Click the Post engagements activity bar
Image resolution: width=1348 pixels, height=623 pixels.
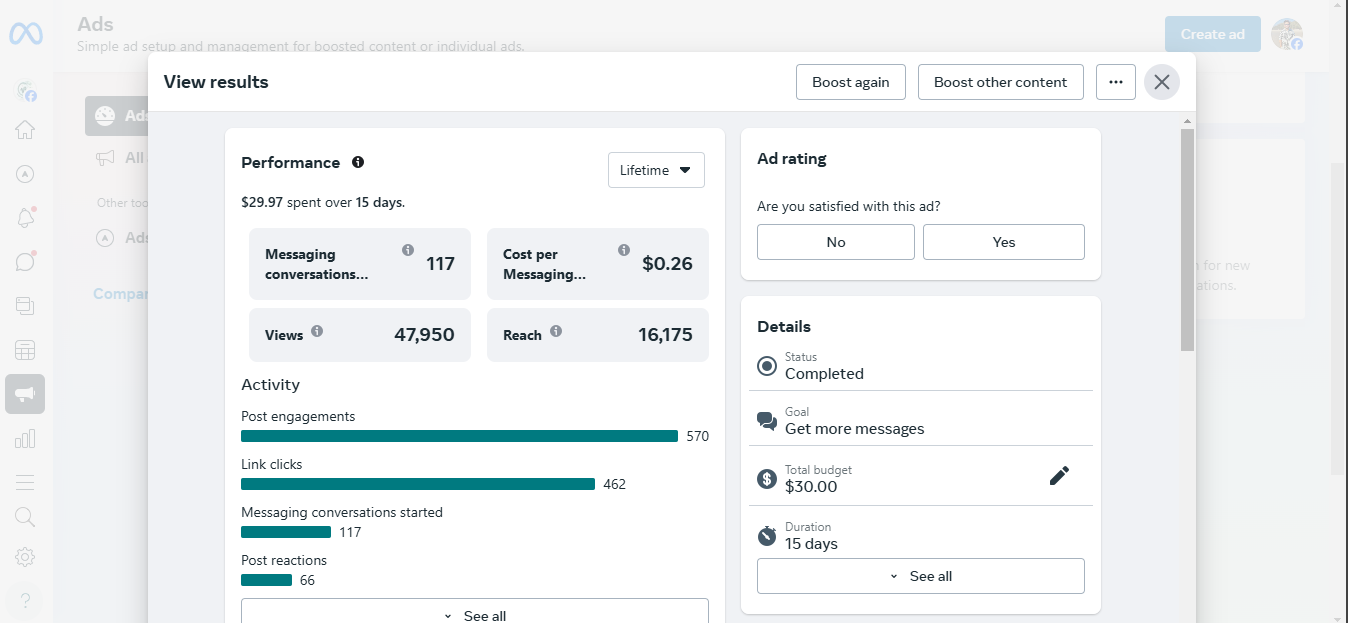click(459, 436)
